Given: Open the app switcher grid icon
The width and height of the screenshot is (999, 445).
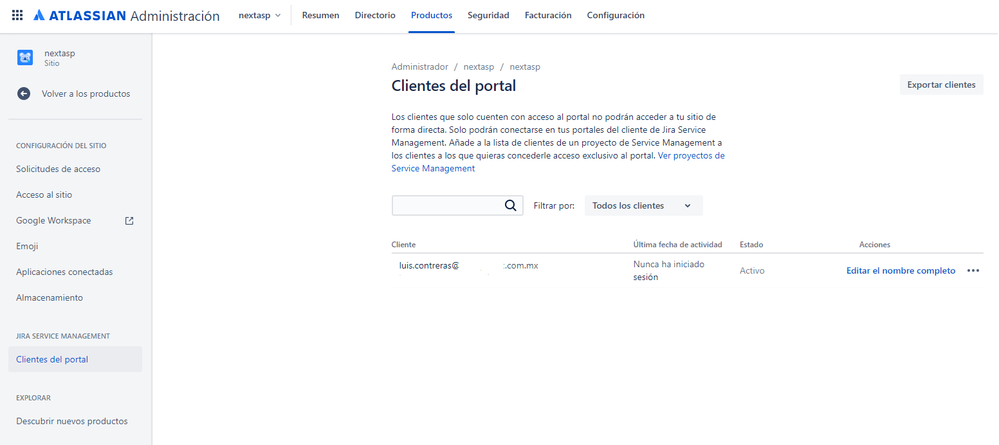Looking at the screenshot, I should click(17, 15).
